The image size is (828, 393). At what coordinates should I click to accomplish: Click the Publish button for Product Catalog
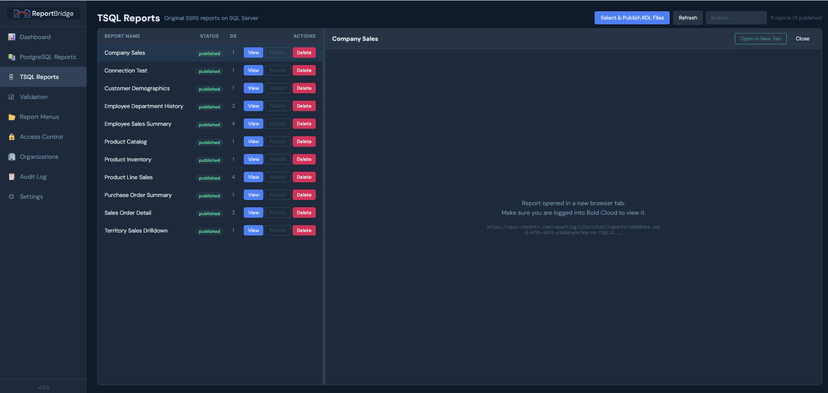pos(278,142)
